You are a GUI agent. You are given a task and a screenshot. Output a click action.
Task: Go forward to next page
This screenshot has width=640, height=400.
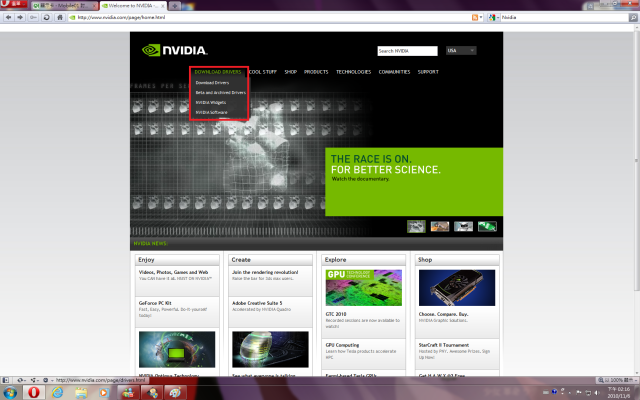pyautogui.click(x=20, y=17)
